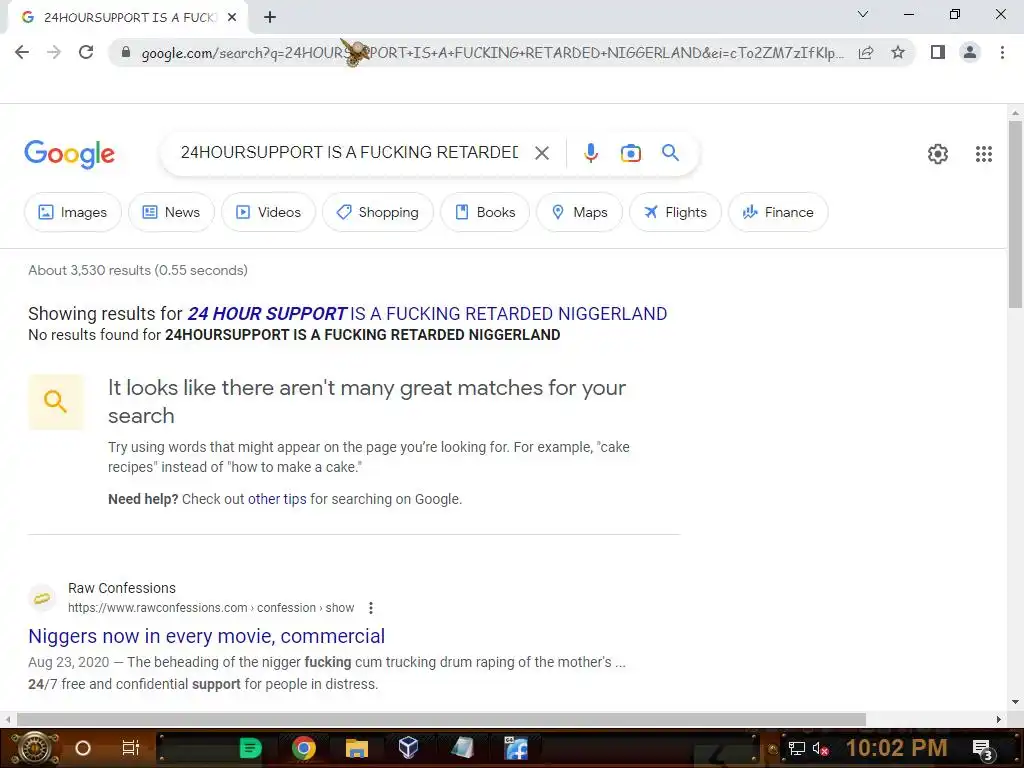Image resolution: width=1024 pixels, height=768 pixels.
Task: Click the scroll right arrow
Action: click(x=999, y=720)
